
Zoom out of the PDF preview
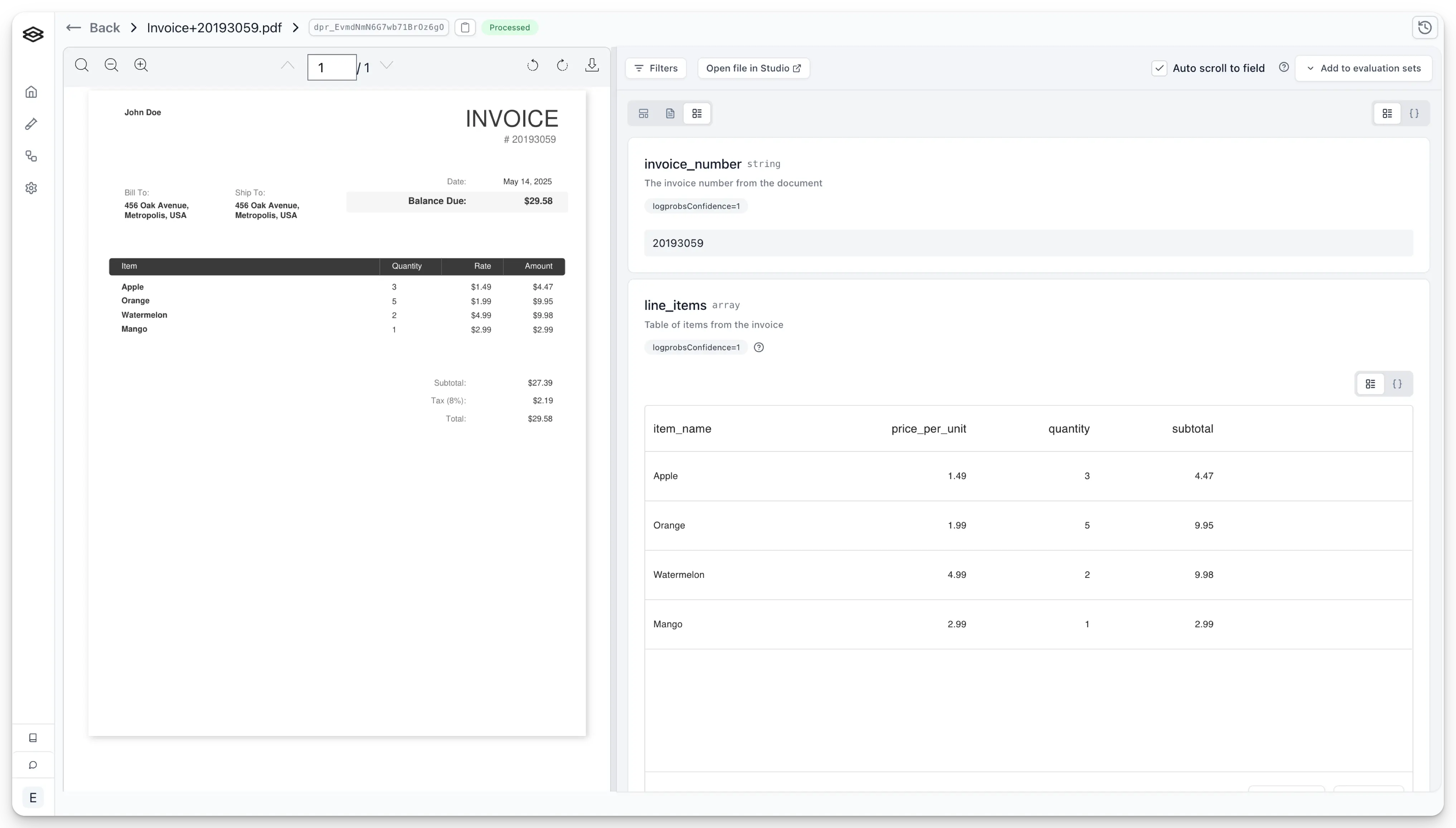pyautogui.click(x=111, y=65)
